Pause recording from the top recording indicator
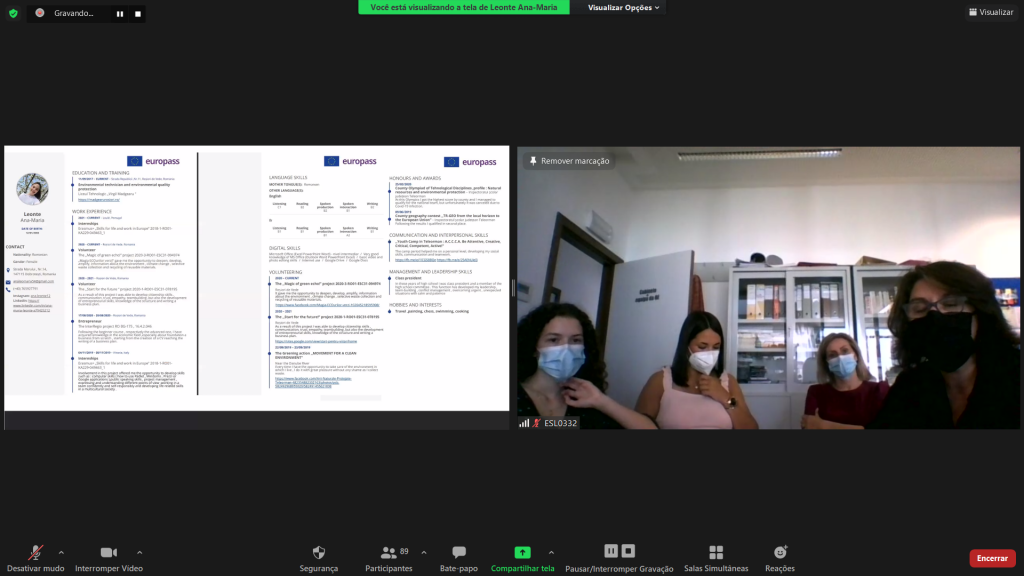 [x=120, y=14]
